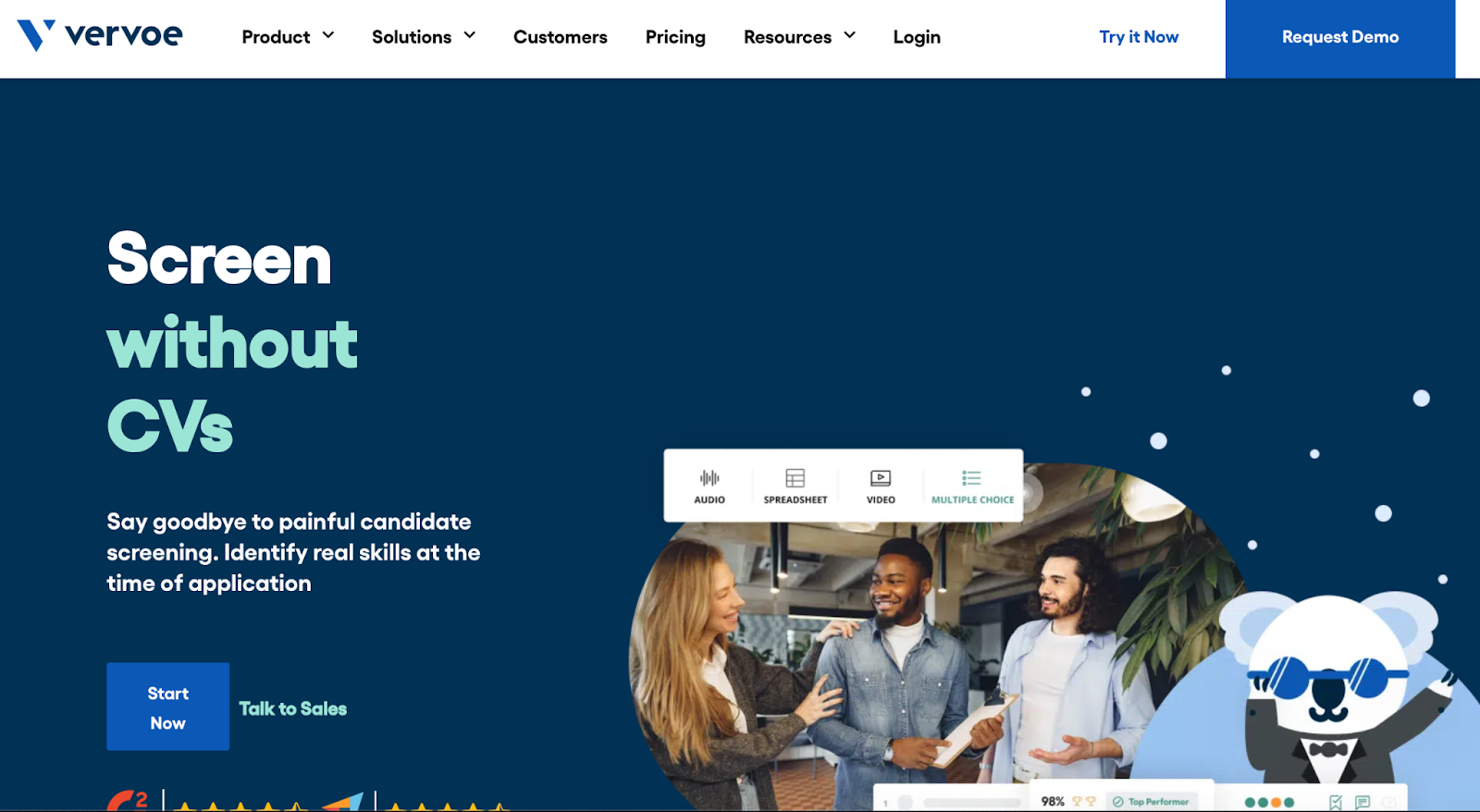Open the Customers menu item
Image resolution: width=1480 pixels, height=812 pixels.
561,37
